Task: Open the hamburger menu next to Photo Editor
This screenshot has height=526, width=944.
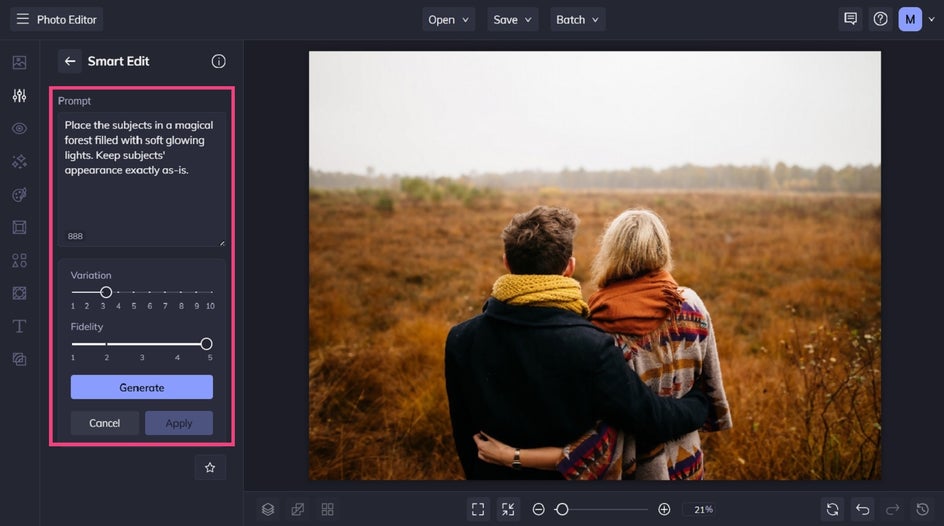Action: (x=22, y=19)
